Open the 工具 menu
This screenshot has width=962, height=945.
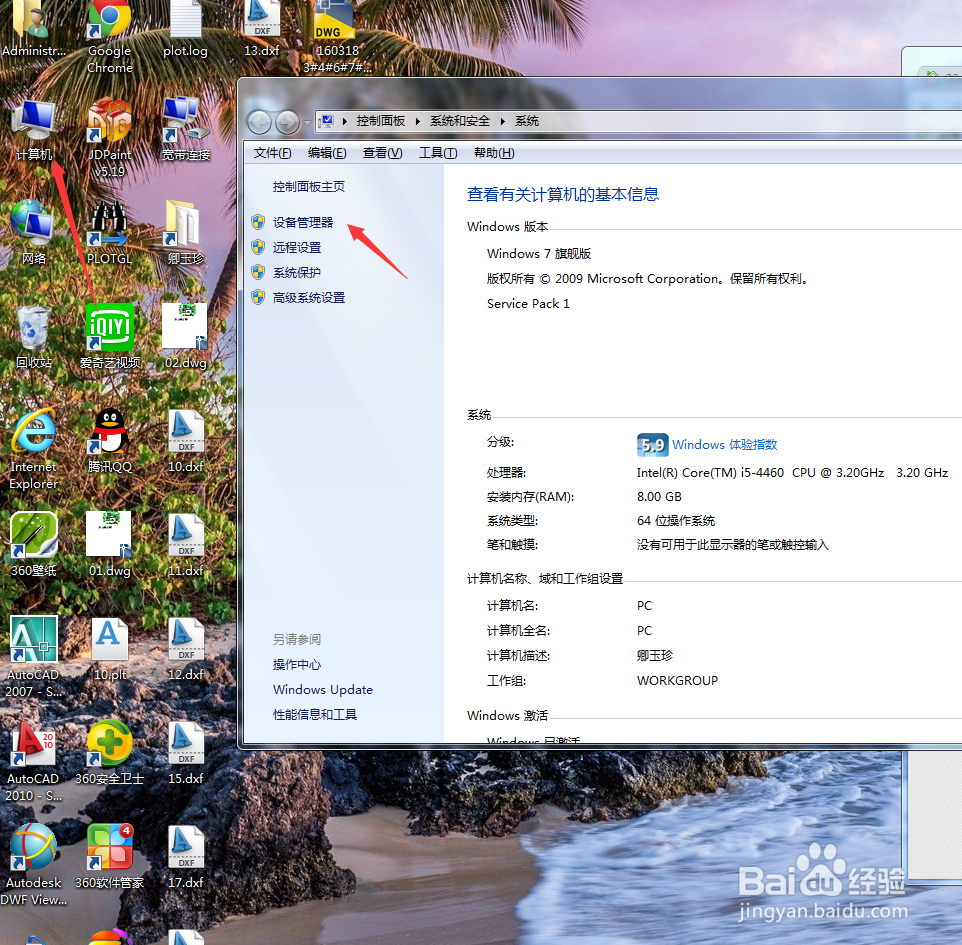(x=435, y=152)
